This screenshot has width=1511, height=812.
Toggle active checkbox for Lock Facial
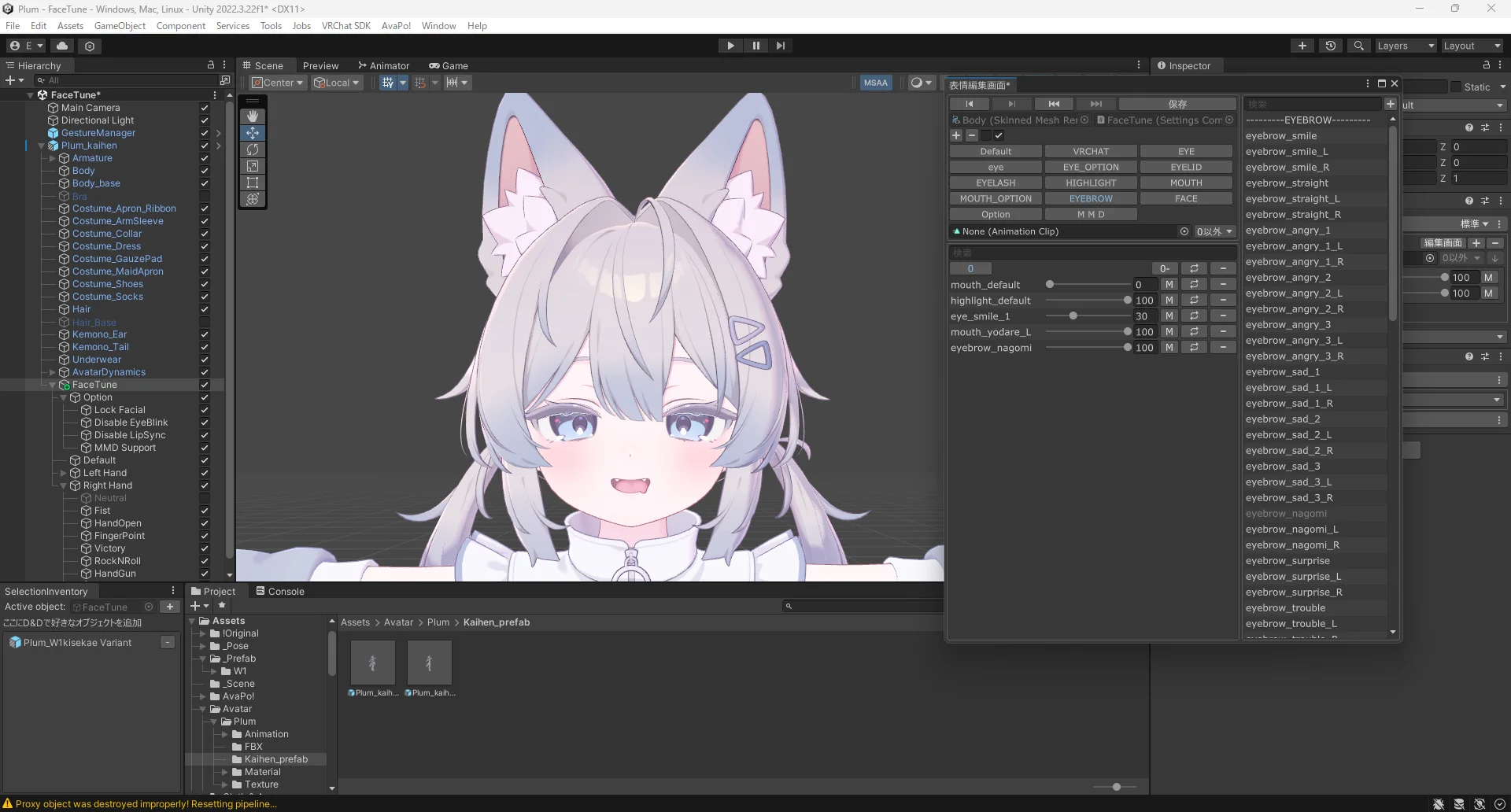point(205,410)
